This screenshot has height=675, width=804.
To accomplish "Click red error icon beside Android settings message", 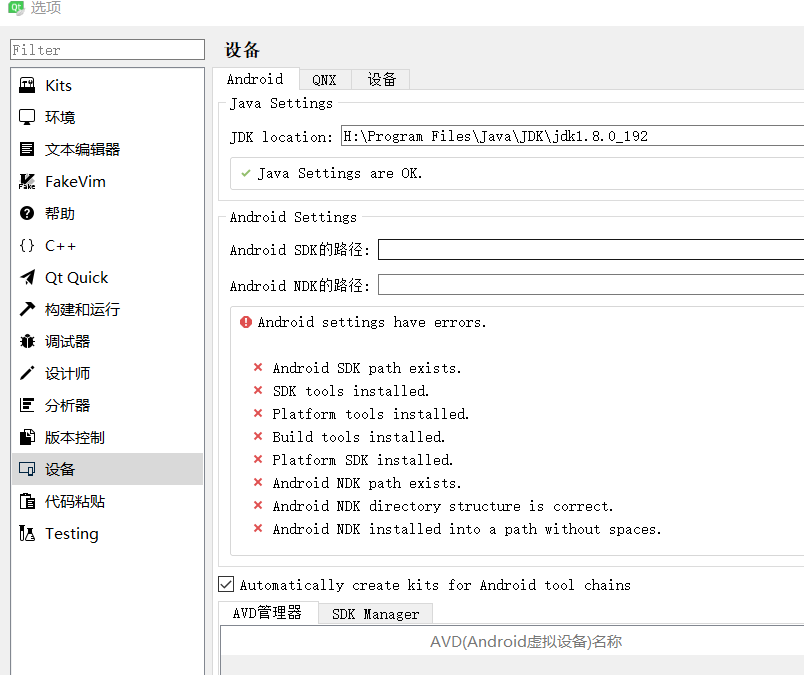I will pyautogui.click(x=246, y=322).
